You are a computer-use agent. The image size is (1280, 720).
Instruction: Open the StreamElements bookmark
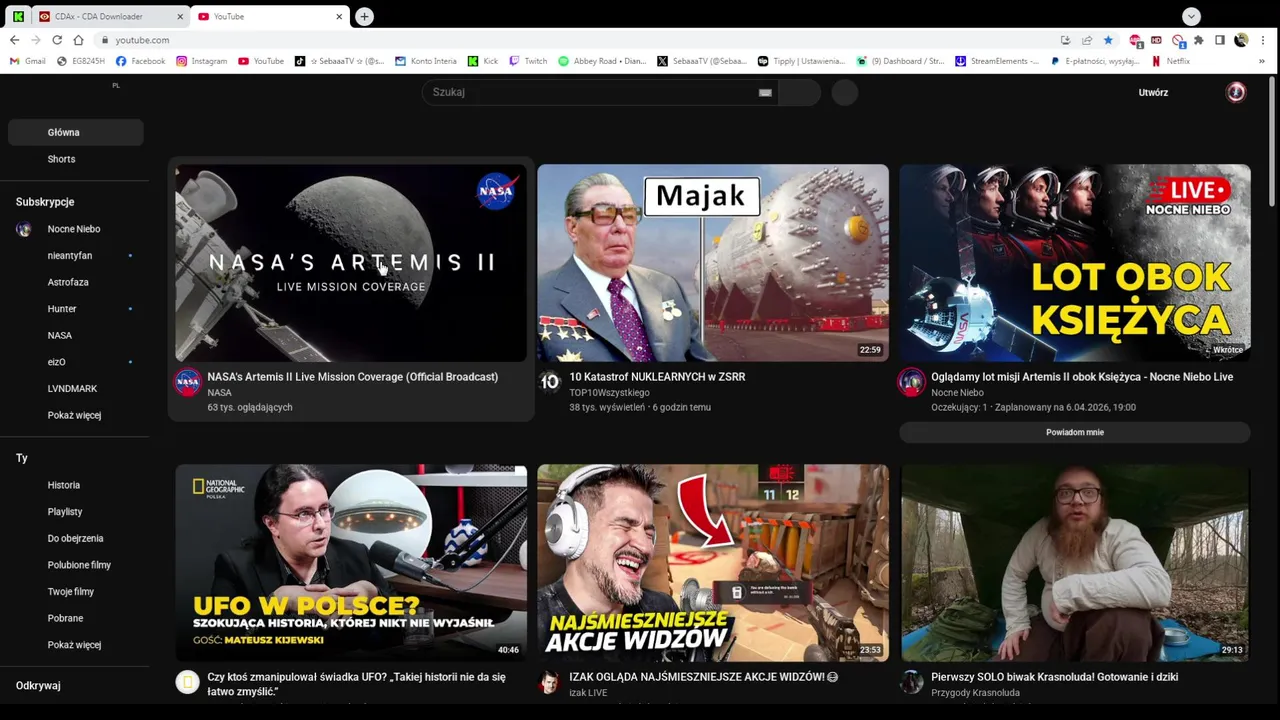pos(998,61)
